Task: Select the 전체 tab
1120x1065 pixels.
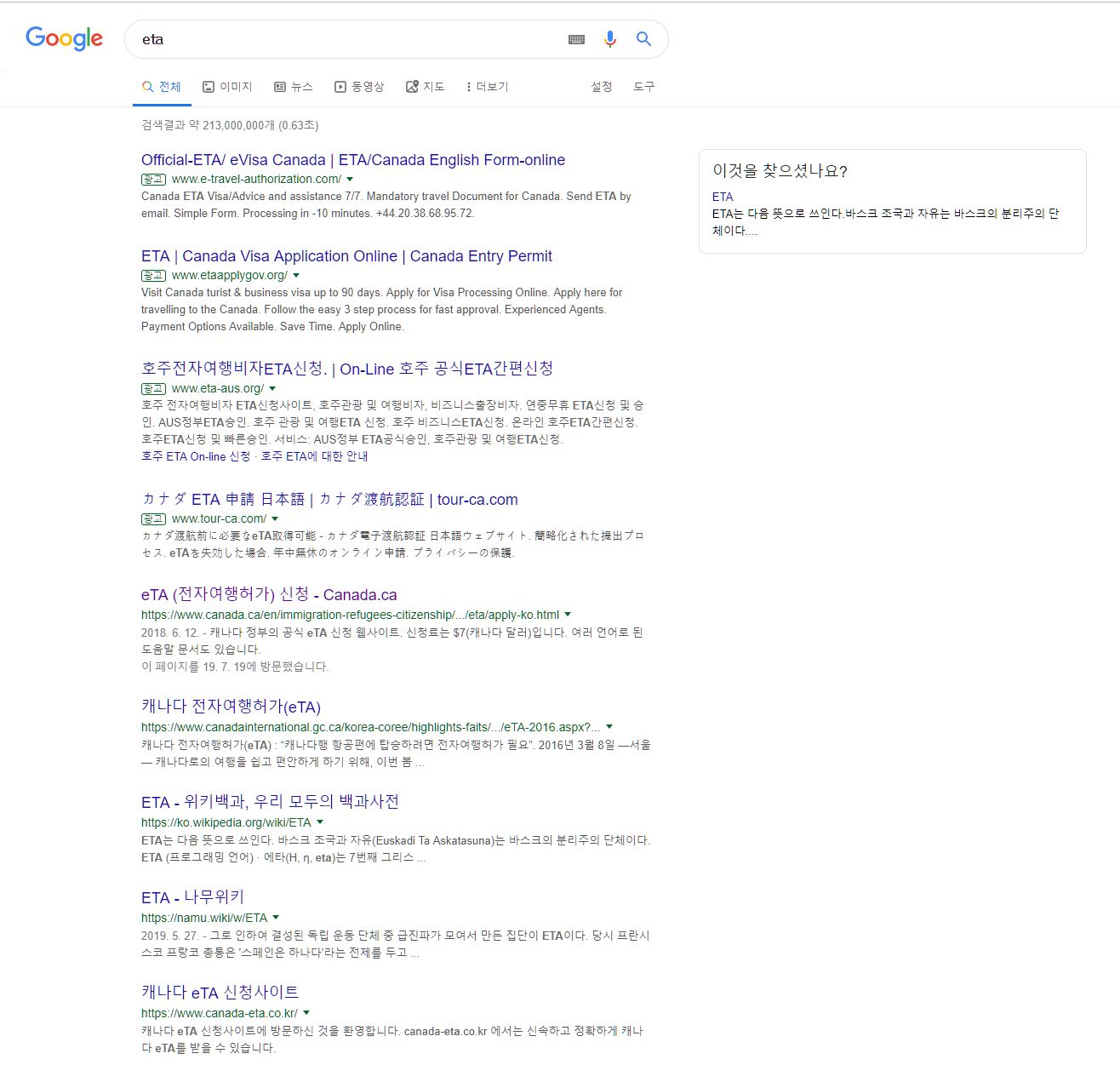Action: point(161,87)
